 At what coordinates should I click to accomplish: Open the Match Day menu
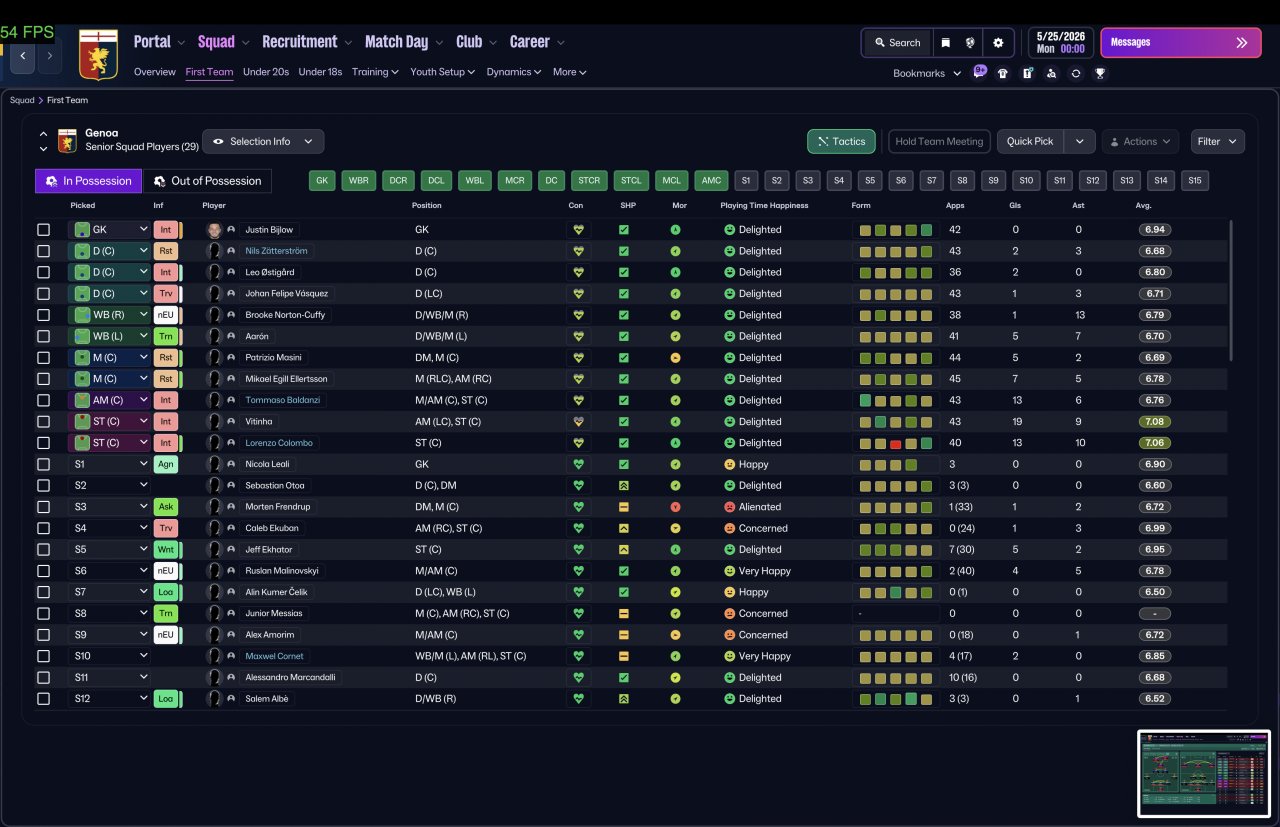tap(404, 42)
